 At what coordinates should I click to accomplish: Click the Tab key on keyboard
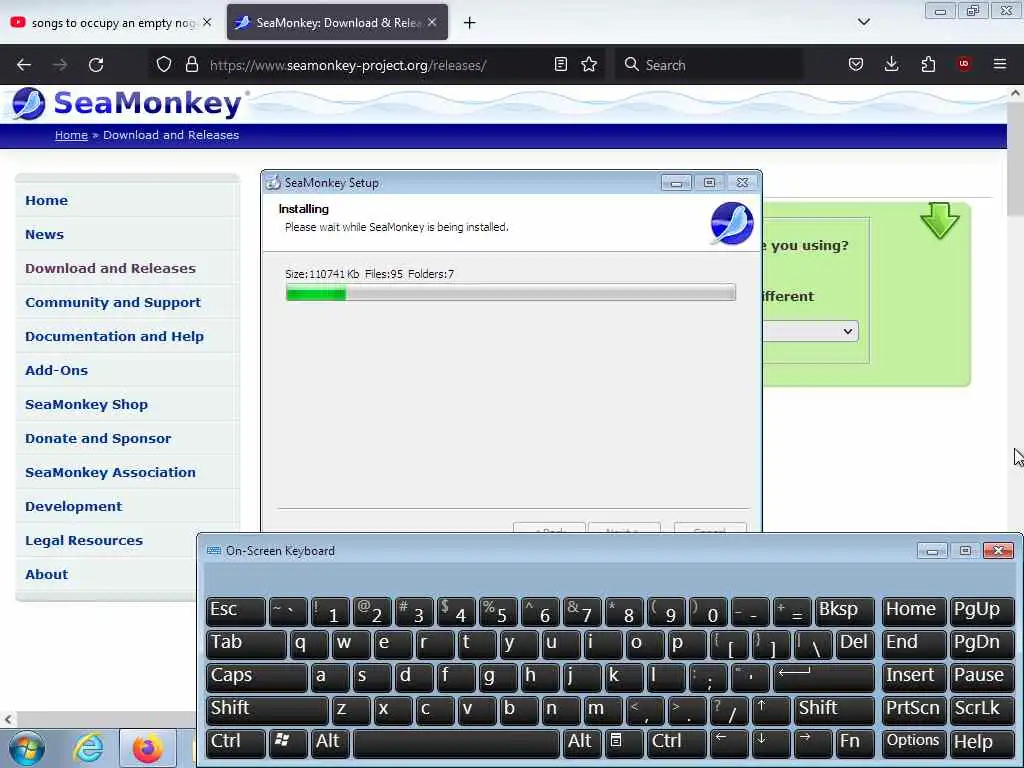[x=246, y=643]
